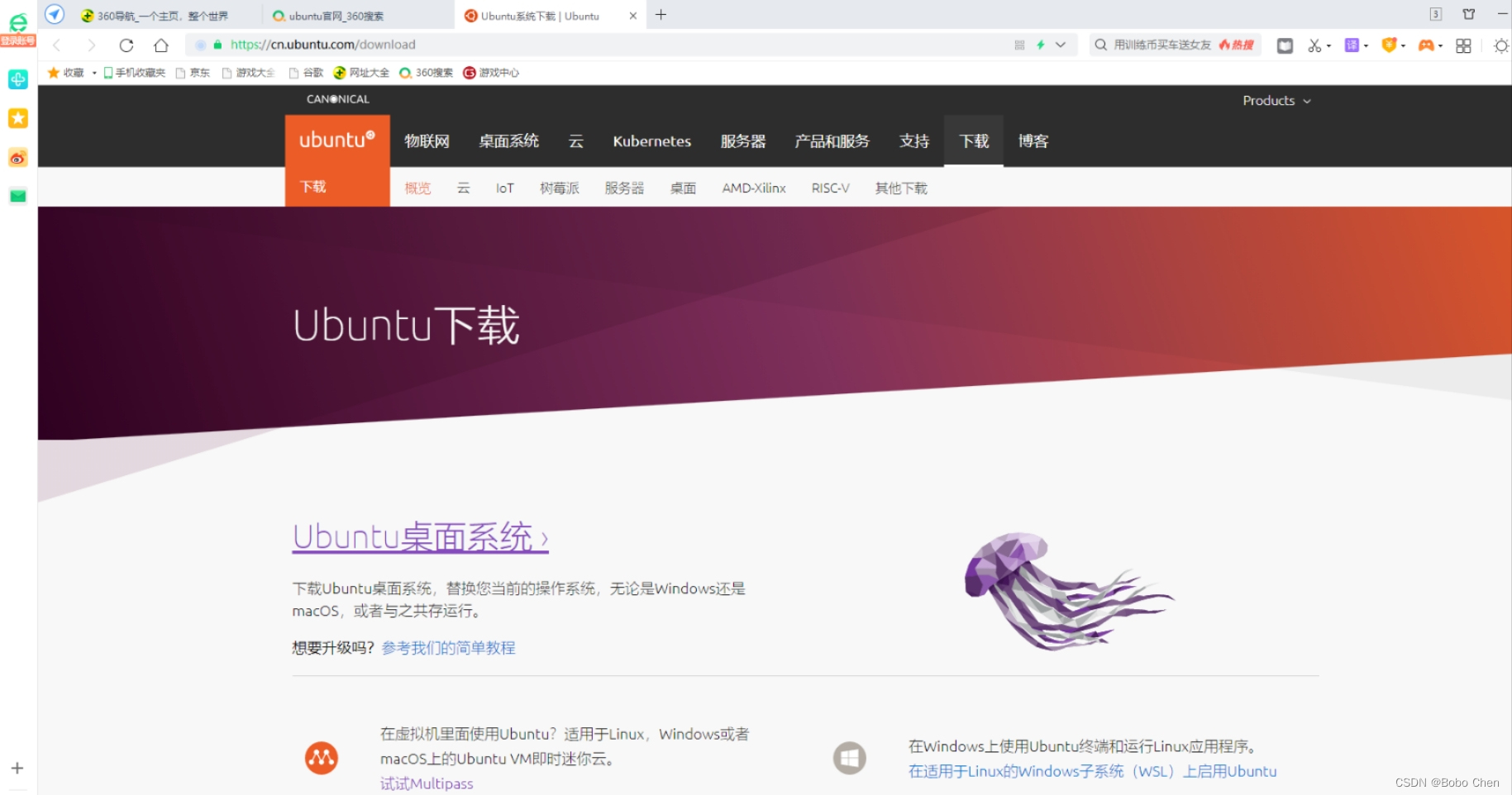Click the 360 browser logo in the sidebar
This screenshot has height=795, width=1512.
(x=18, y=22)
